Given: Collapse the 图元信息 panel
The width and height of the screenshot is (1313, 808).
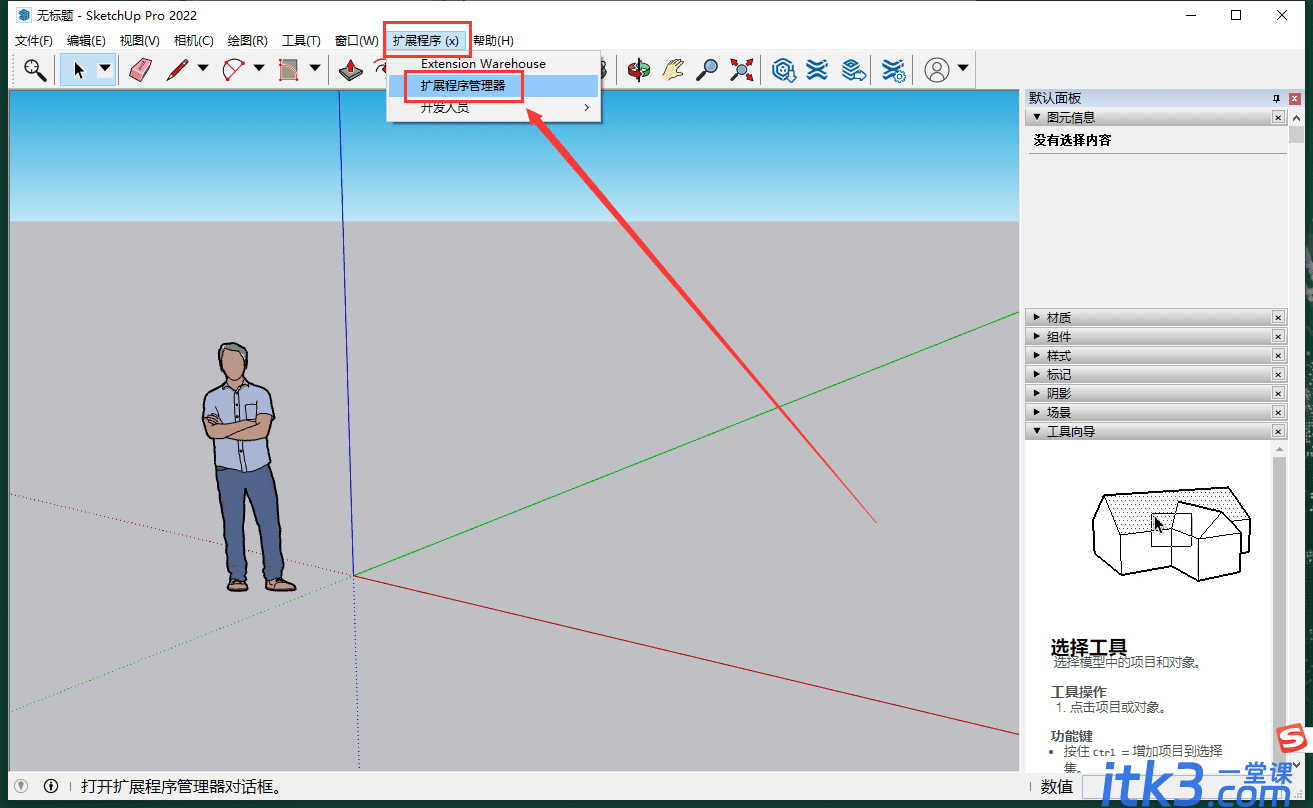Looking at the screenshot, I should [1037, 117].
